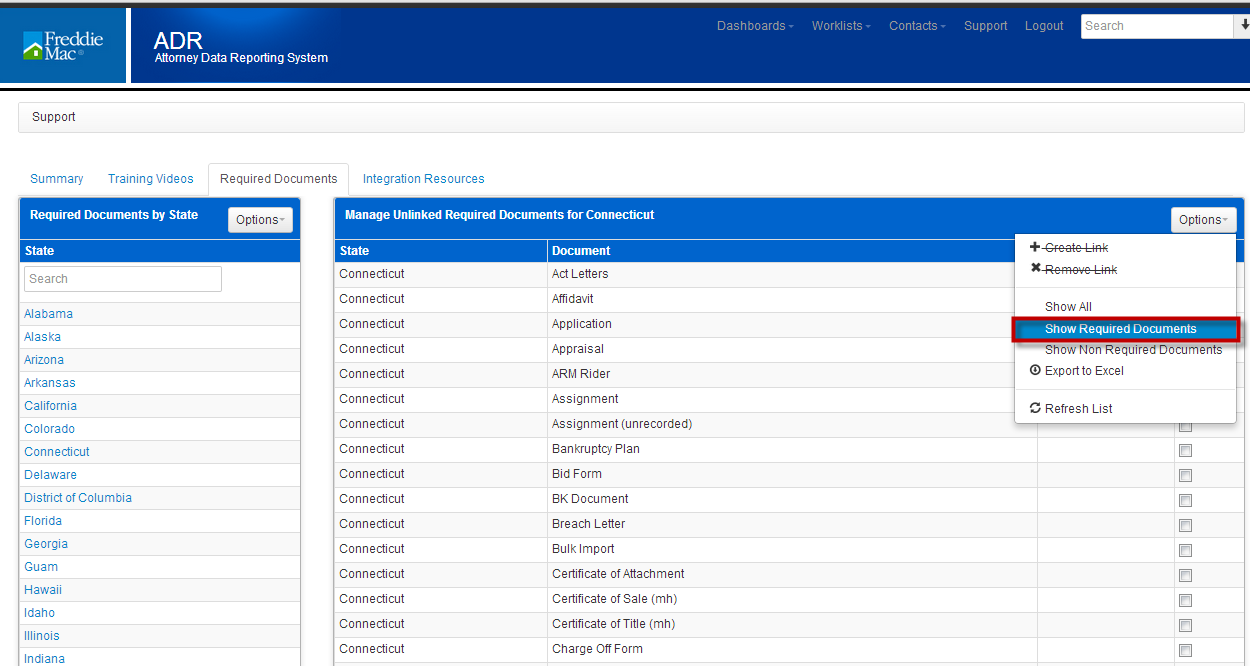1250x666 pixels.
Task: Click the Support breadcrumb text
Action: point(54,117)
